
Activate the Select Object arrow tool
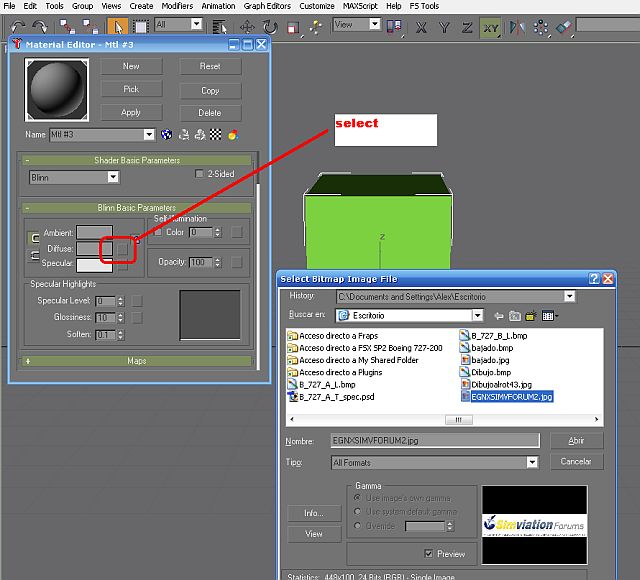(x=118, y=27)
